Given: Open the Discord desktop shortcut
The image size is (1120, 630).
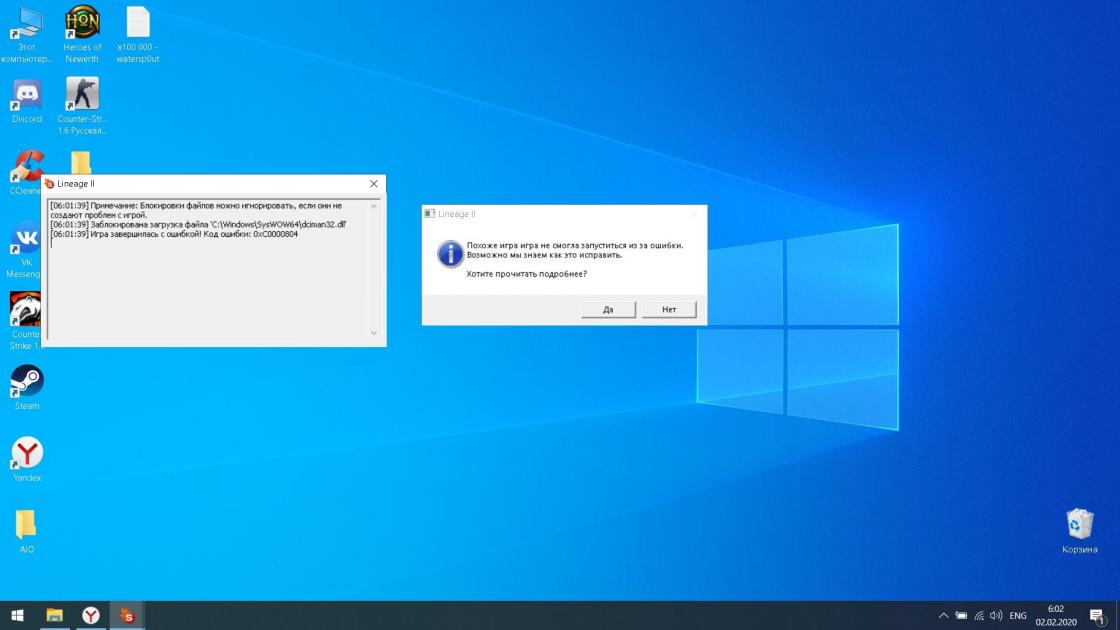Looking at the screenshot, I should coord(27,95).
